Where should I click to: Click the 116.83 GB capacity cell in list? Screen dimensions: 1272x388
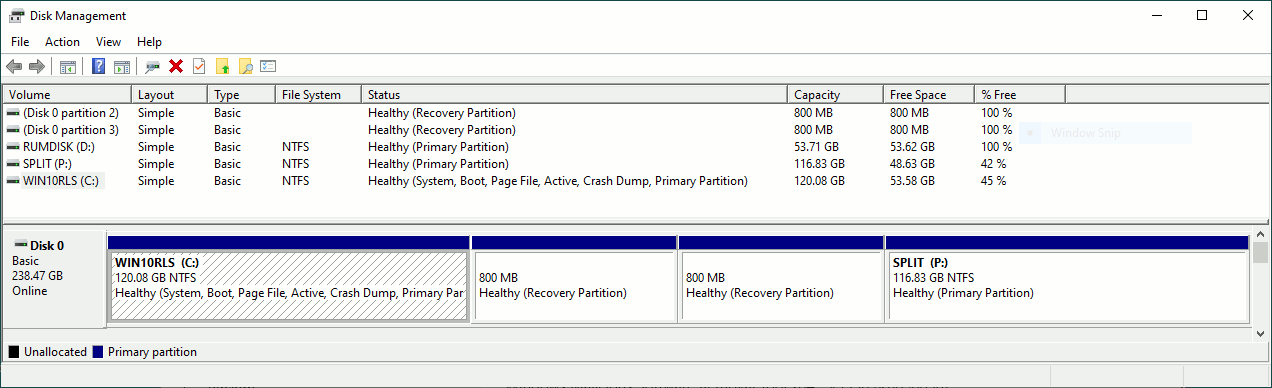click(820, 164)
